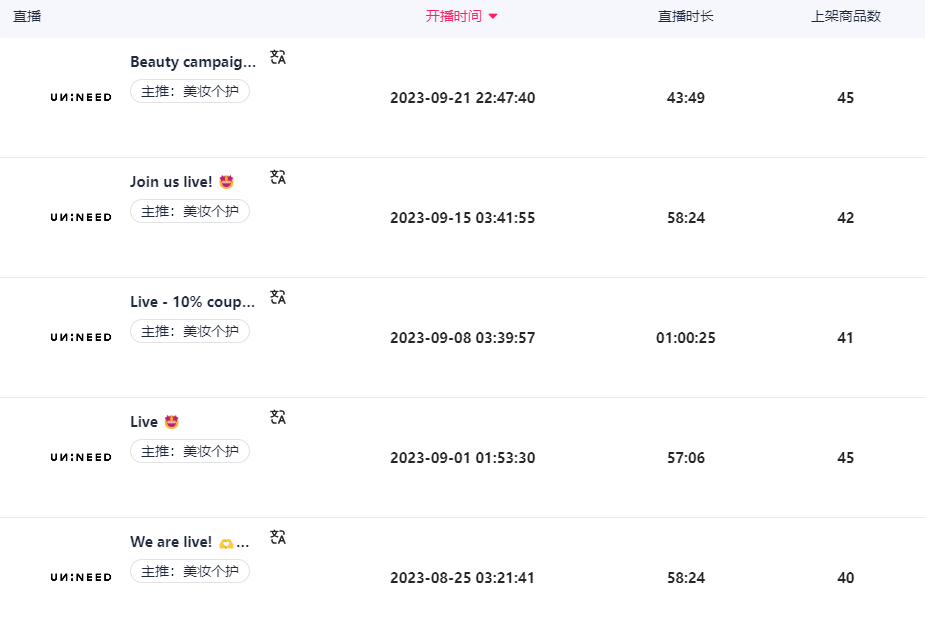Click UNNEED logo on 2023-08-25 row
The height and width of the screenshot is (621, 925).
pos(81,577)
